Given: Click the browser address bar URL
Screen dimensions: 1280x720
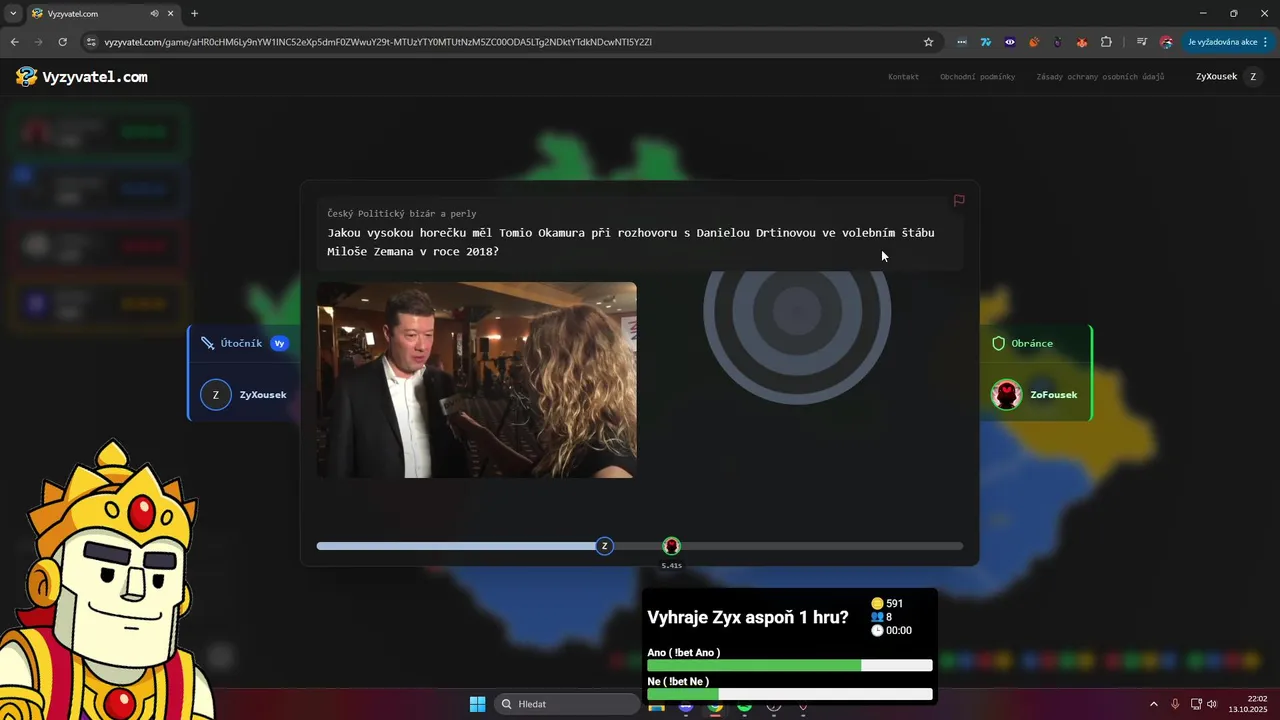Looking at the screenshot, I should click(x=378, y=42).
